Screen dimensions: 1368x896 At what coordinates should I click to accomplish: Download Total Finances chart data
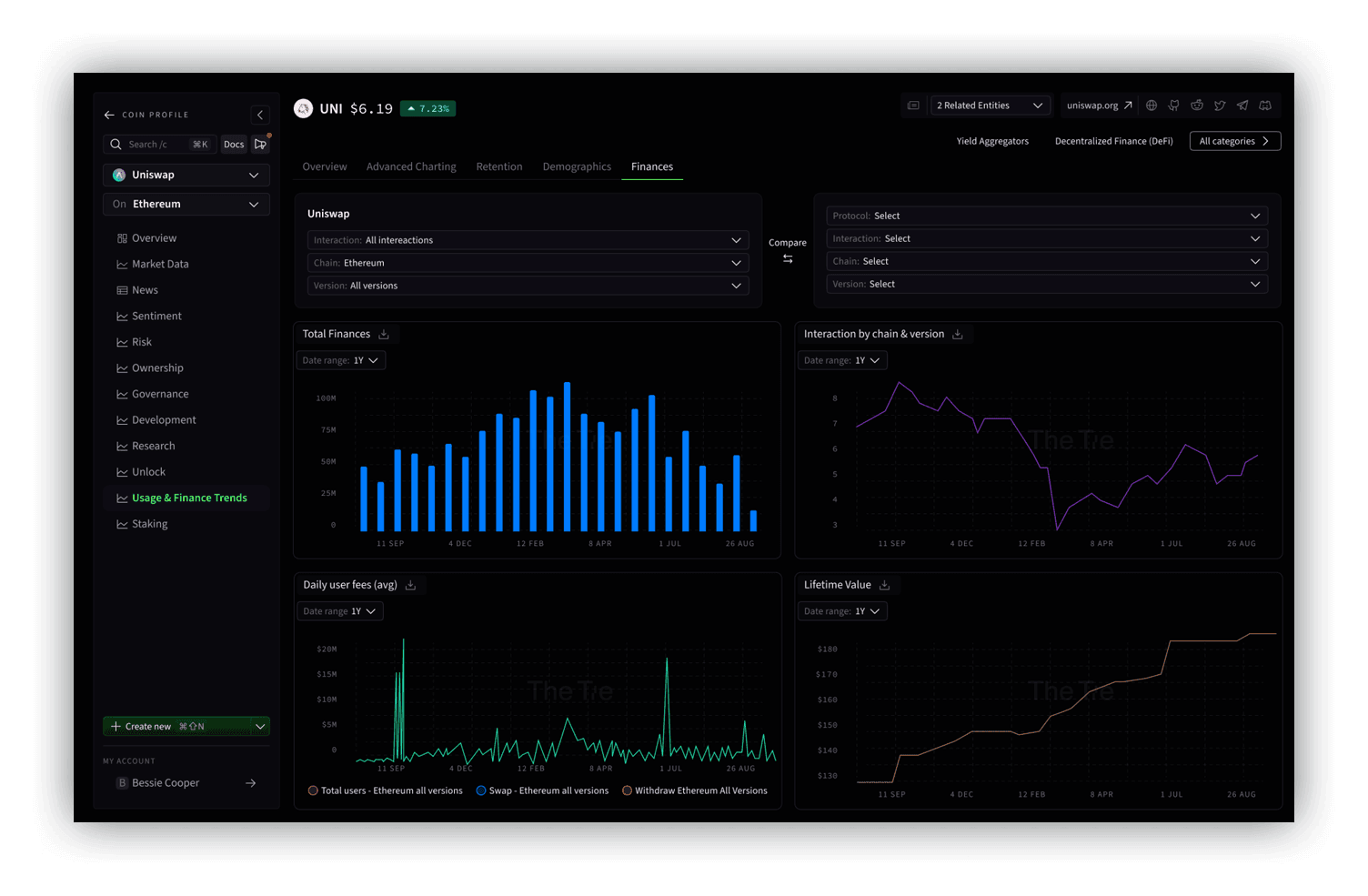point(384,335)
